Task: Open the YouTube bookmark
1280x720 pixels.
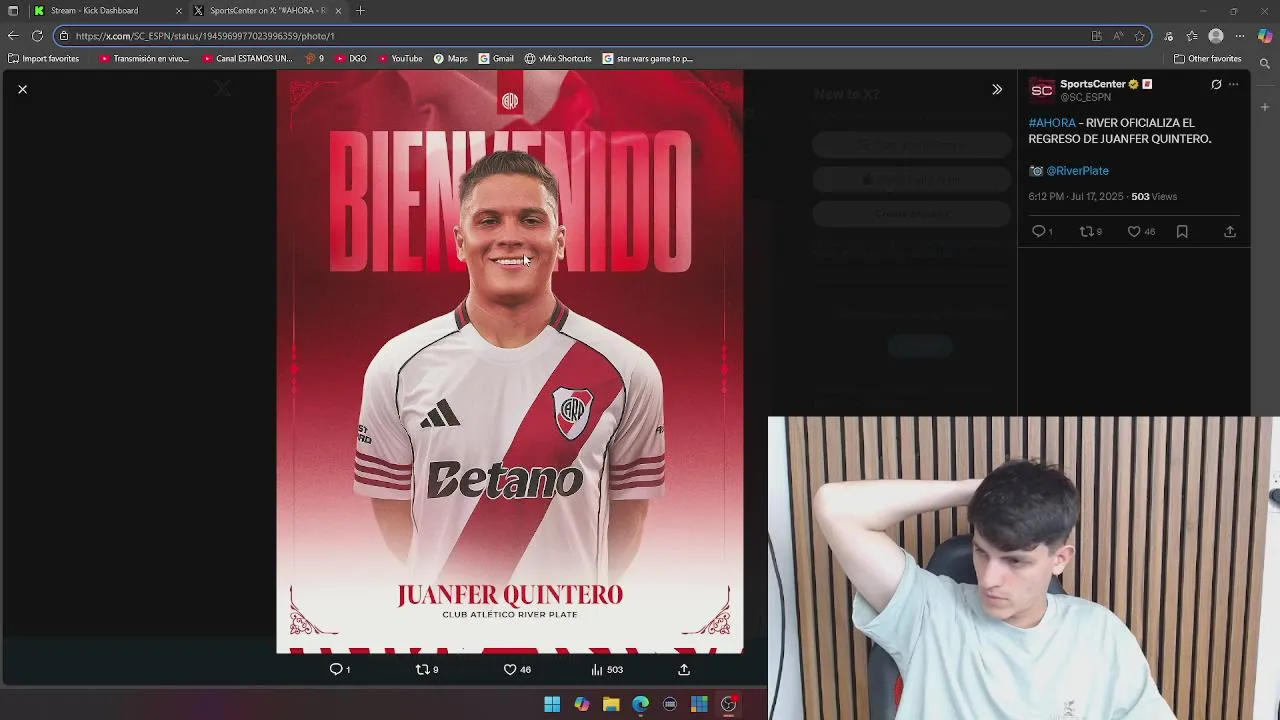Action: tap(400, 59)
